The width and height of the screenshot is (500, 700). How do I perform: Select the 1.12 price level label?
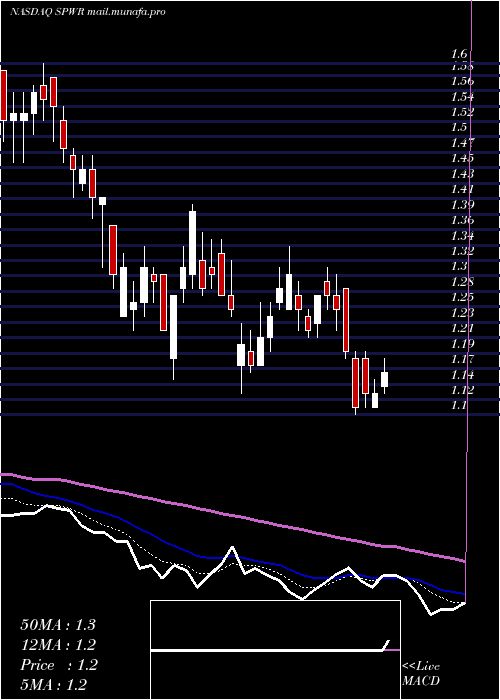[x=462, y=390]
